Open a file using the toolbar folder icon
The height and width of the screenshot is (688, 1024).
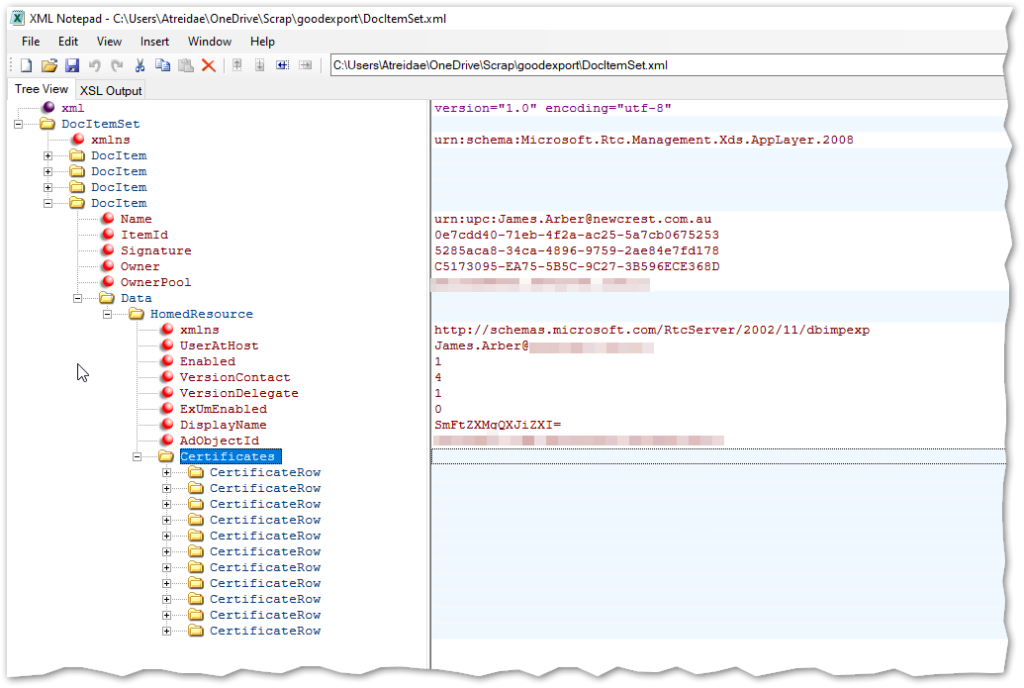[49, 65]
